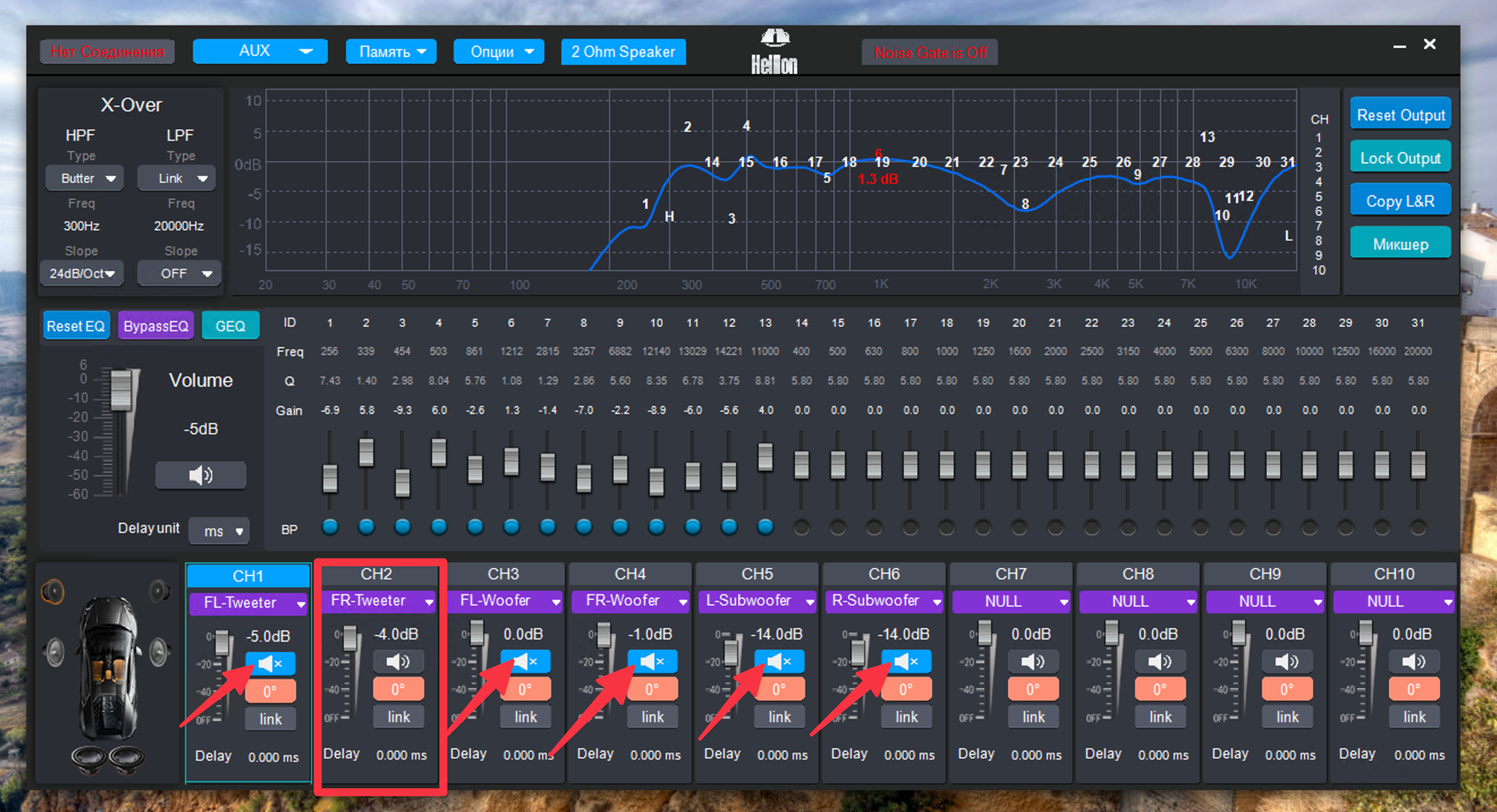Toggle BP bypass dot for band 1
Image resolution: width=1497 pixels, height=812 pixels.
pyautogui.click(x=330, y=528)
